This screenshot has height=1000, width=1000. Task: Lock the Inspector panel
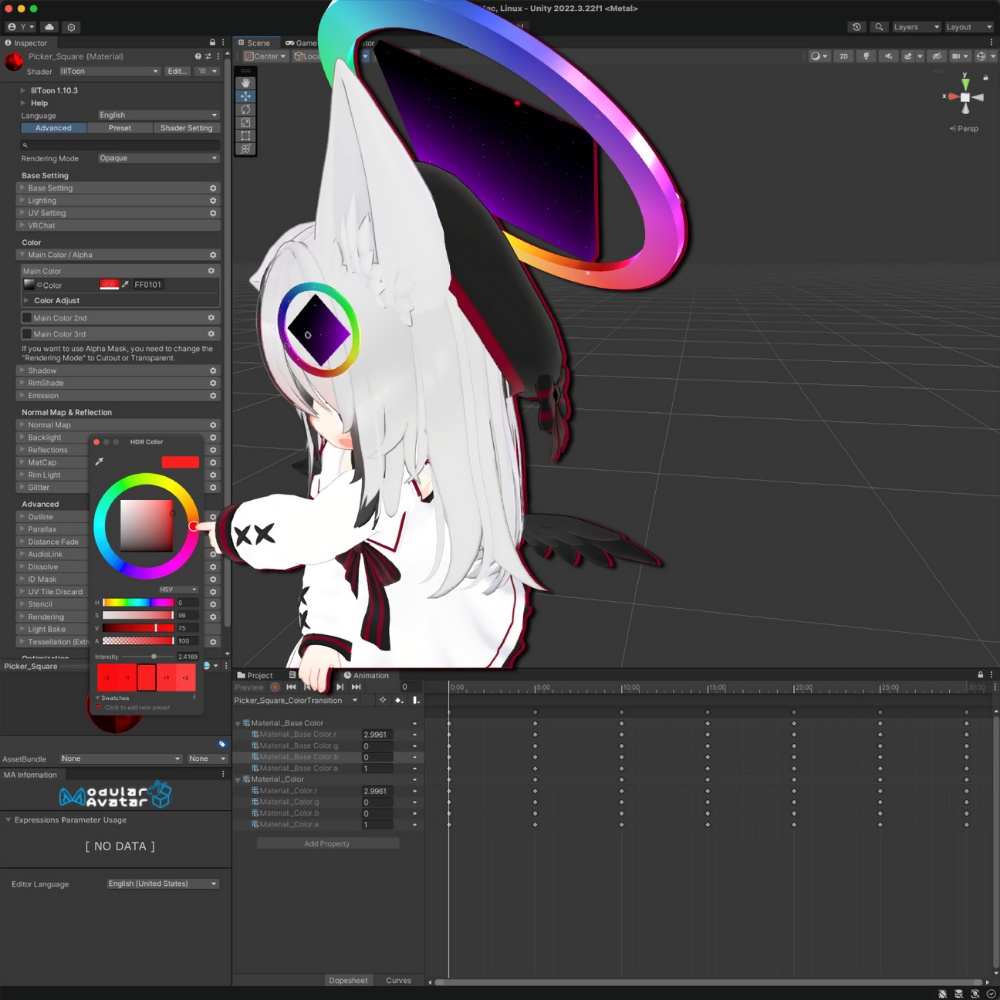pos(212,42)
